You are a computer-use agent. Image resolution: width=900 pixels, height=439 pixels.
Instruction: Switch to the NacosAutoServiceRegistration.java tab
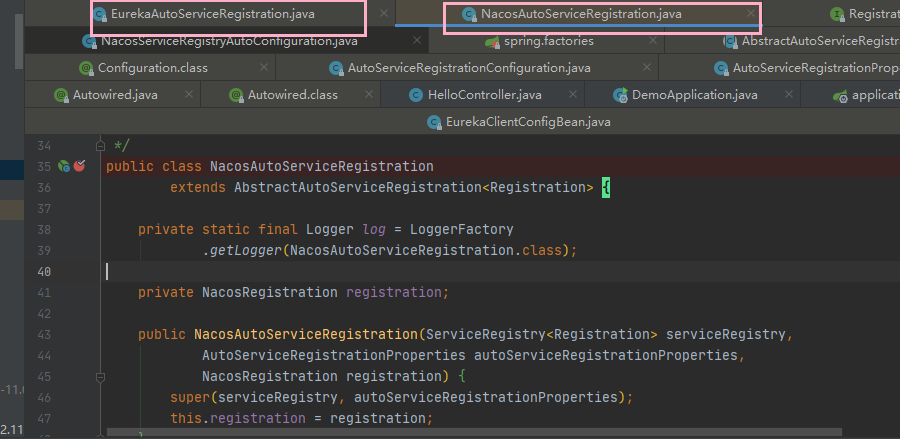581,14
